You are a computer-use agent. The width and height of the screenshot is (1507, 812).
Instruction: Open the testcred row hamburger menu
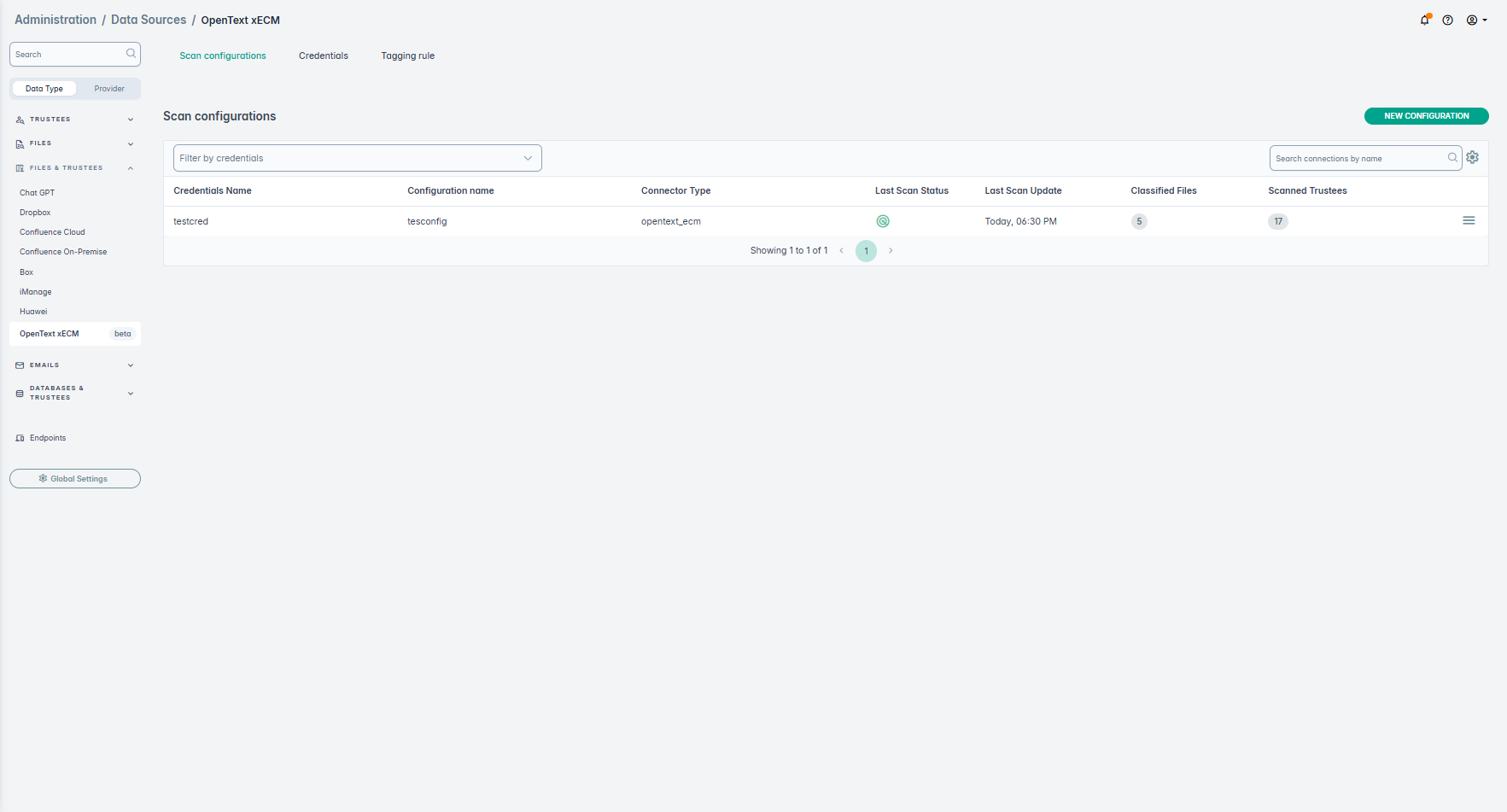1469,221
